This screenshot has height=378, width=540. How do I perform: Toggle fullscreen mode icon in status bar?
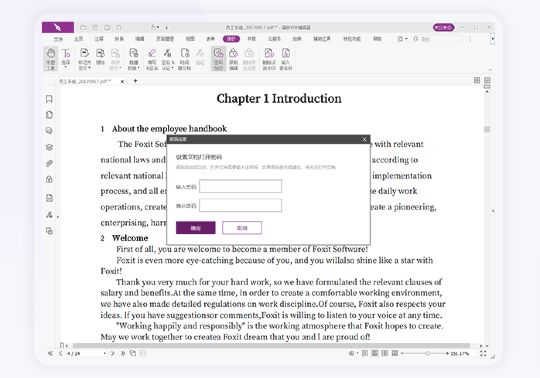tap(483, 353)
